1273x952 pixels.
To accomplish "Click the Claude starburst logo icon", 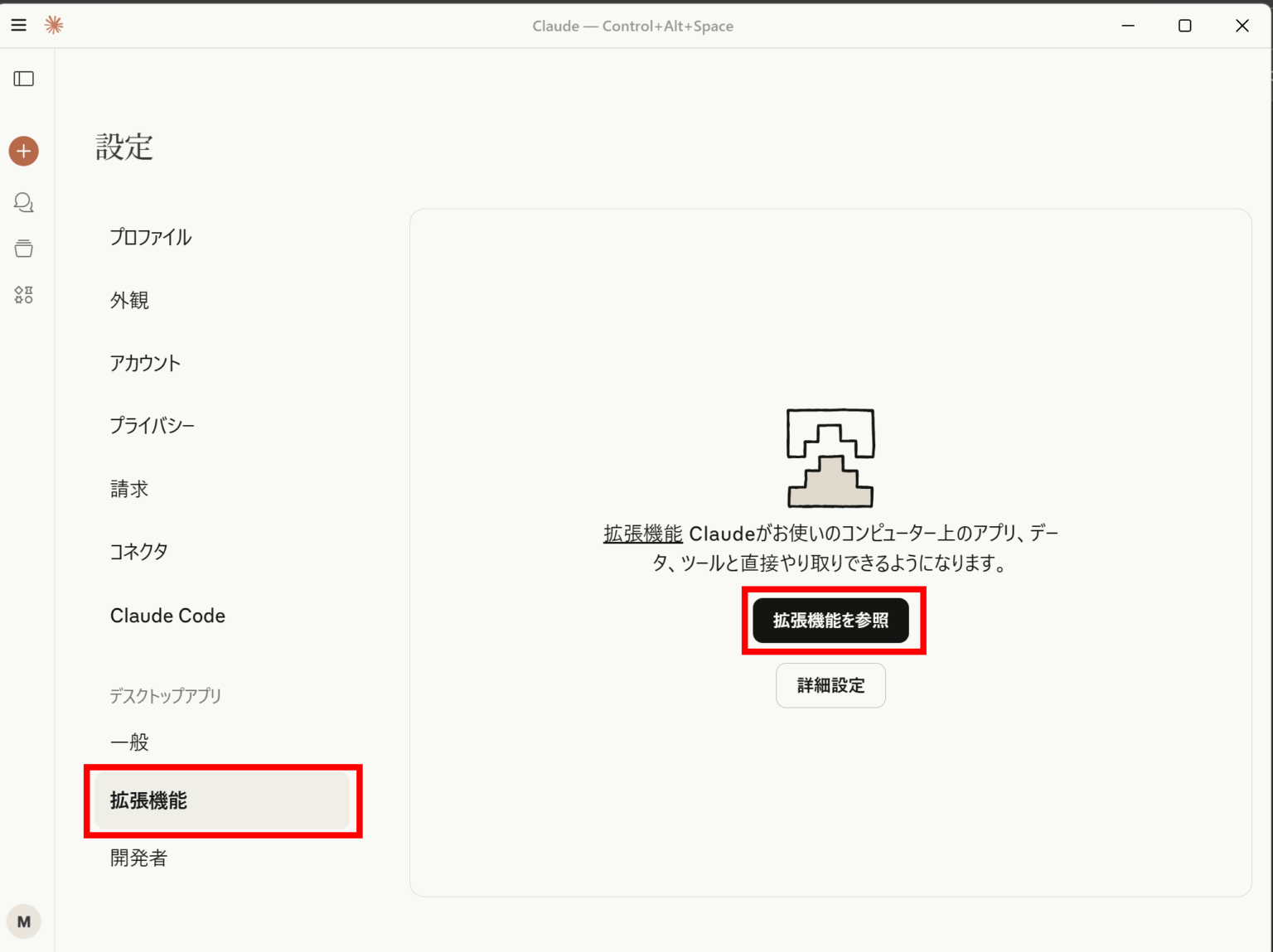I will coord(54,26).
